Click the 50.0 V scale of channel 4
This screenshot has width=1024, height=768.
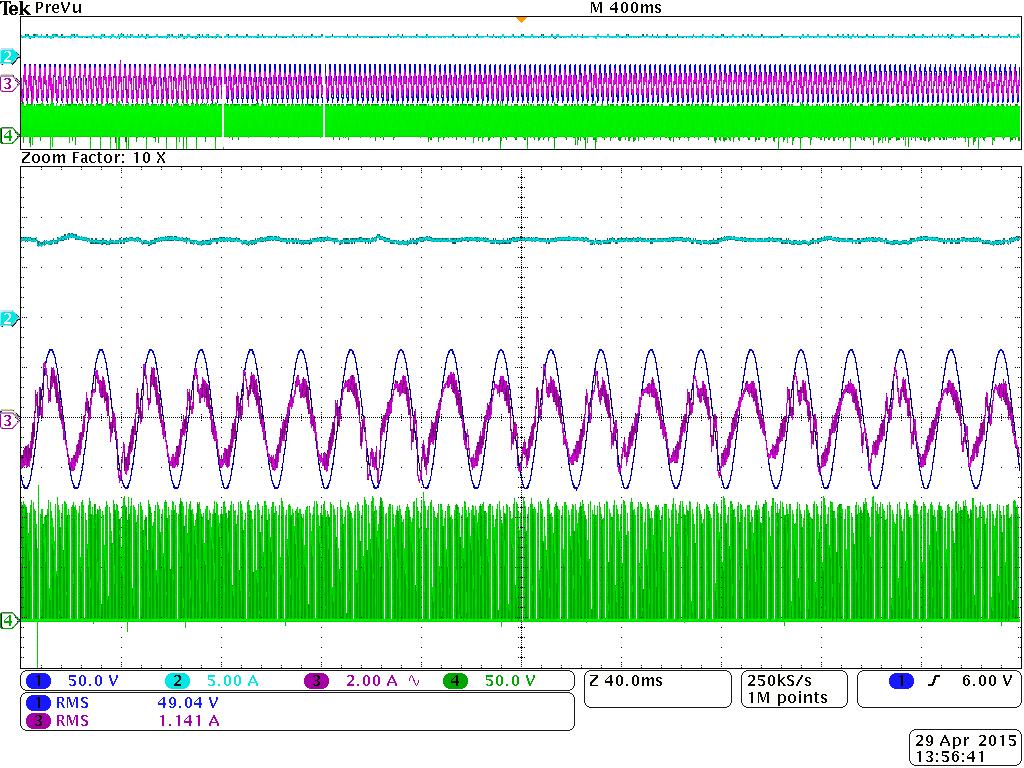pyautogui.click(x=510, y=681)
